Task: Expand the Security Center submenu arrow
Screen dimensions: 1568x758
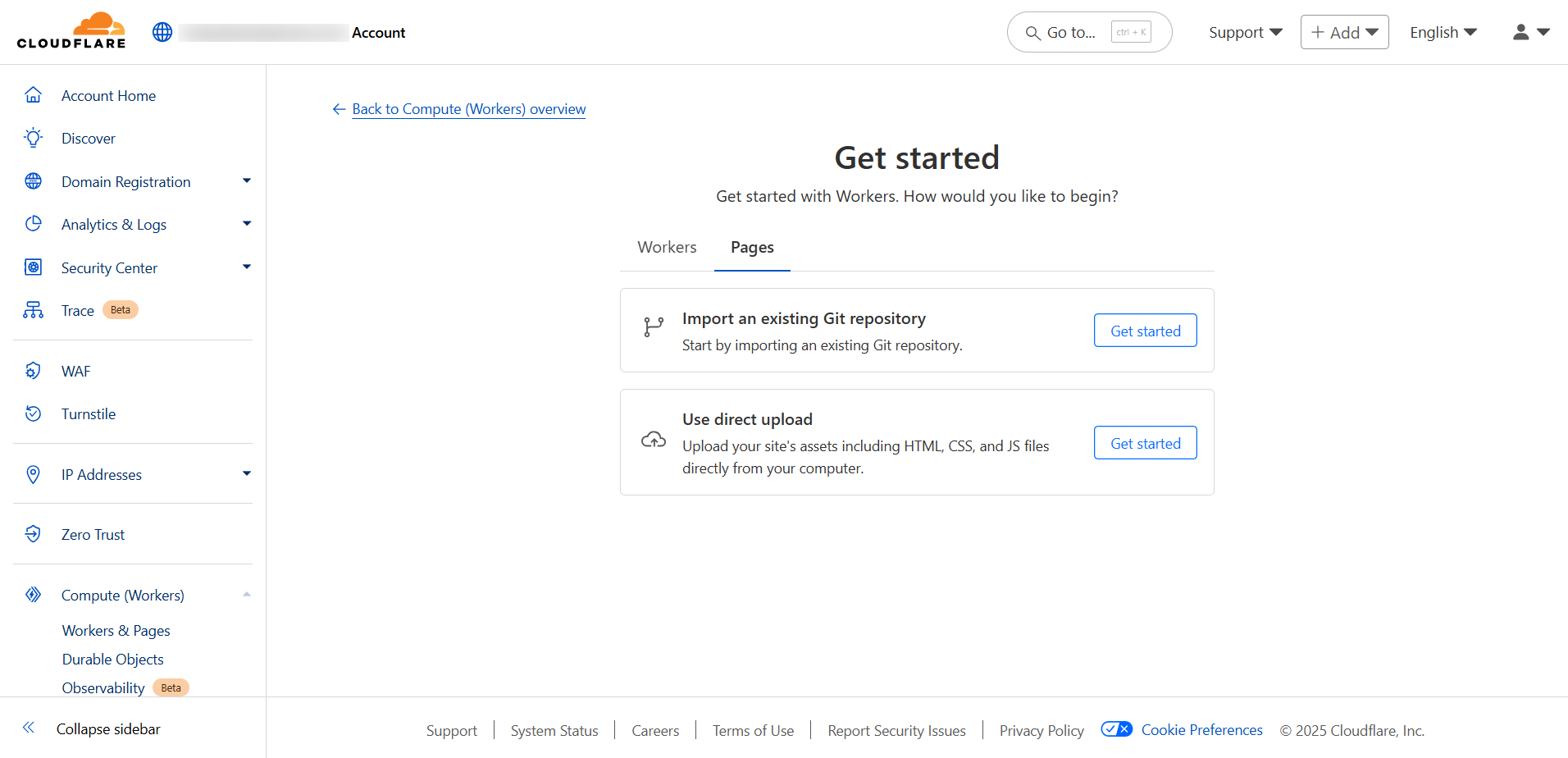Action: click(x=247, y=267)
